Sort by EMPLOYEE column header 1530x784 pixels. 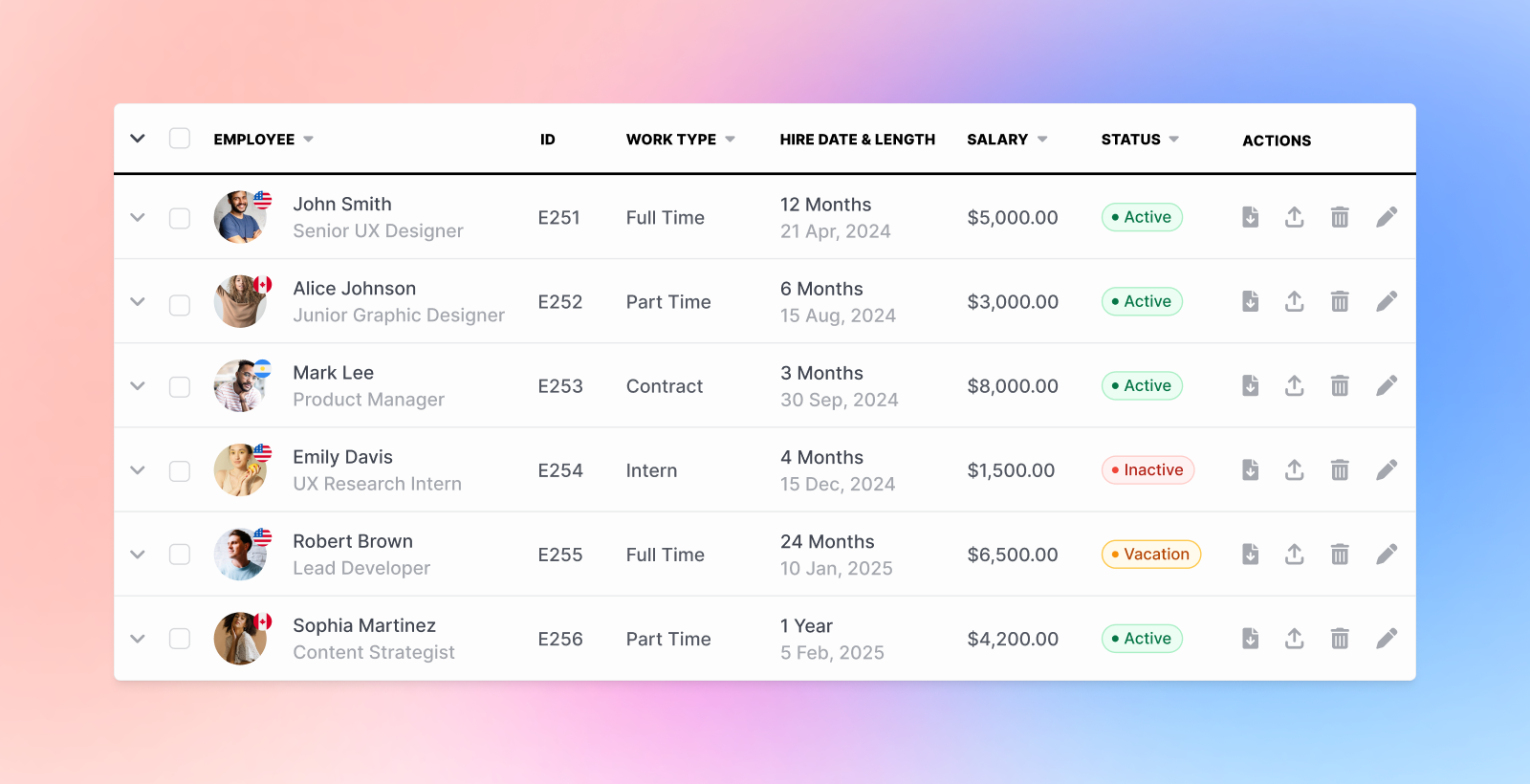coord(252,139)
